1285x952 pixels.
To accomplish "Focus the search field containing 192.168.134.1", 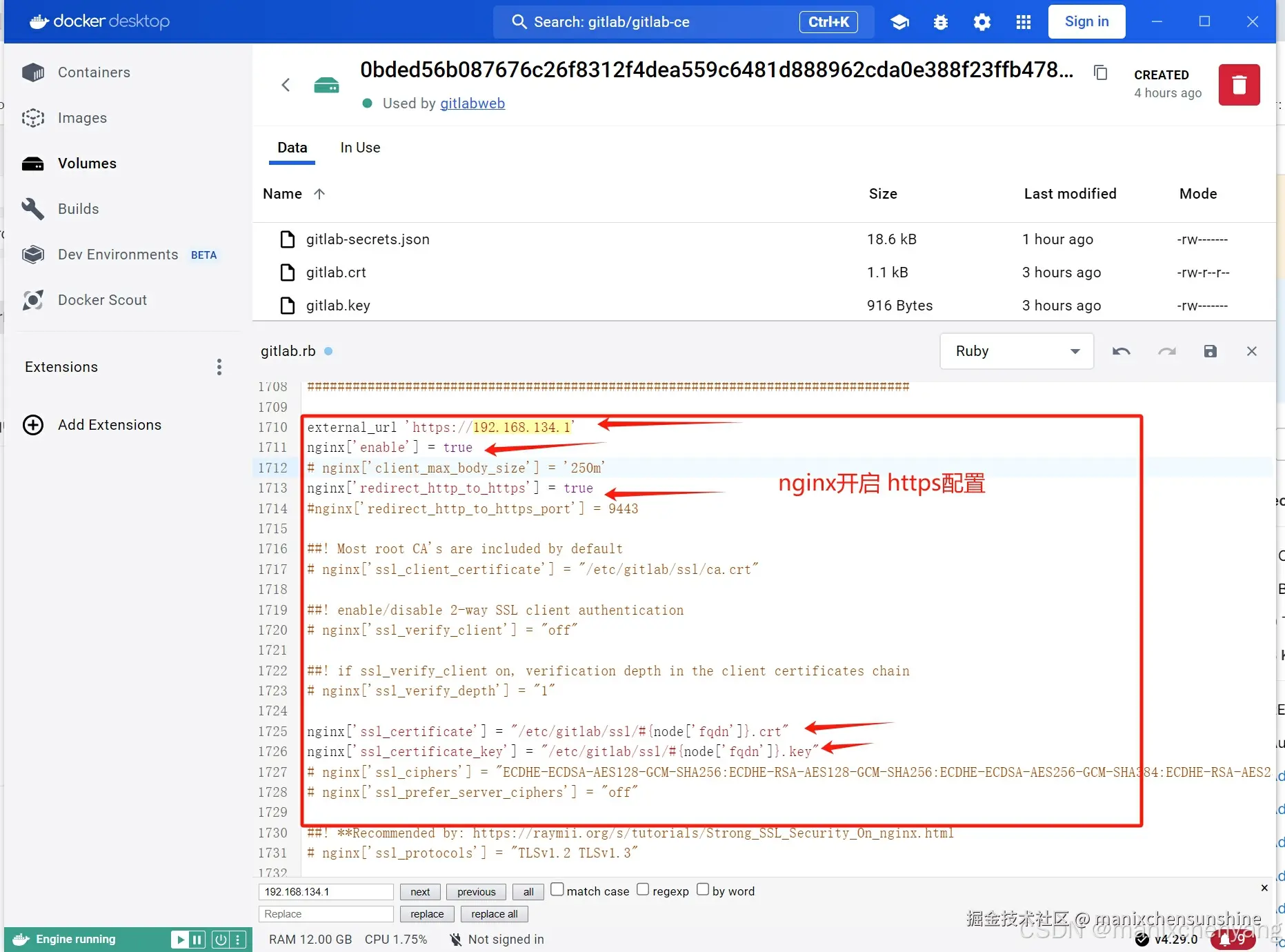I will point(326,892).
